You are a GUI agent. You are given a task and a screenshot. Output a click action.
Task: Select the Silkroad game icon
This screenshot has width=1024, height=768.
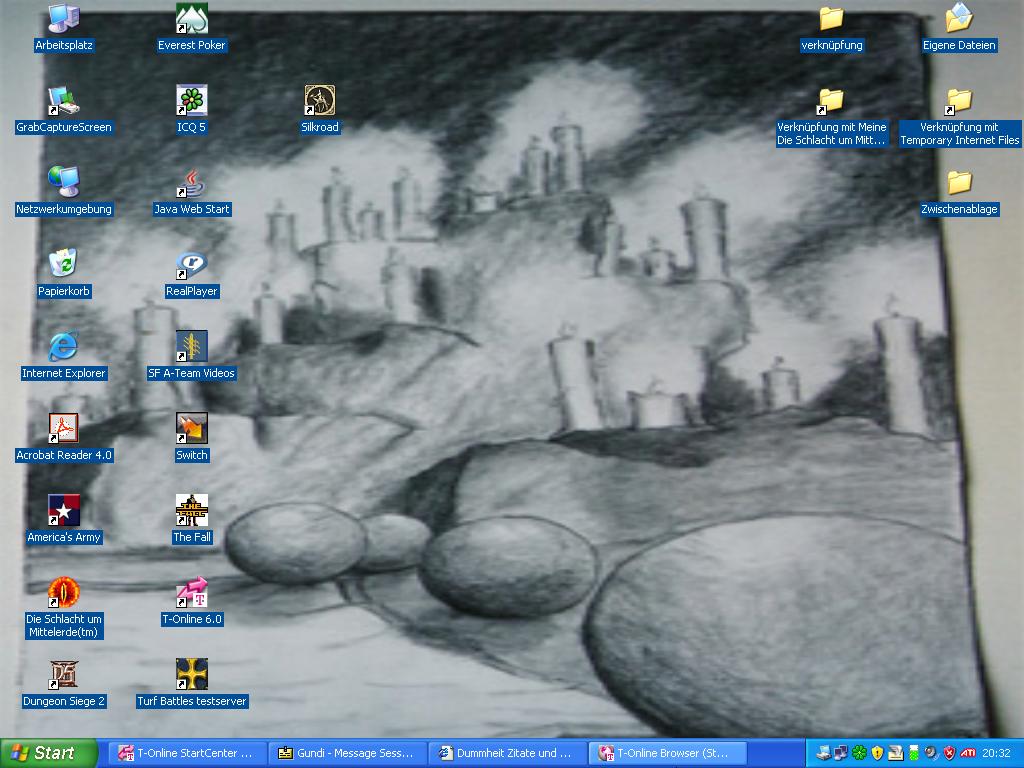click(x=320, y=101)
